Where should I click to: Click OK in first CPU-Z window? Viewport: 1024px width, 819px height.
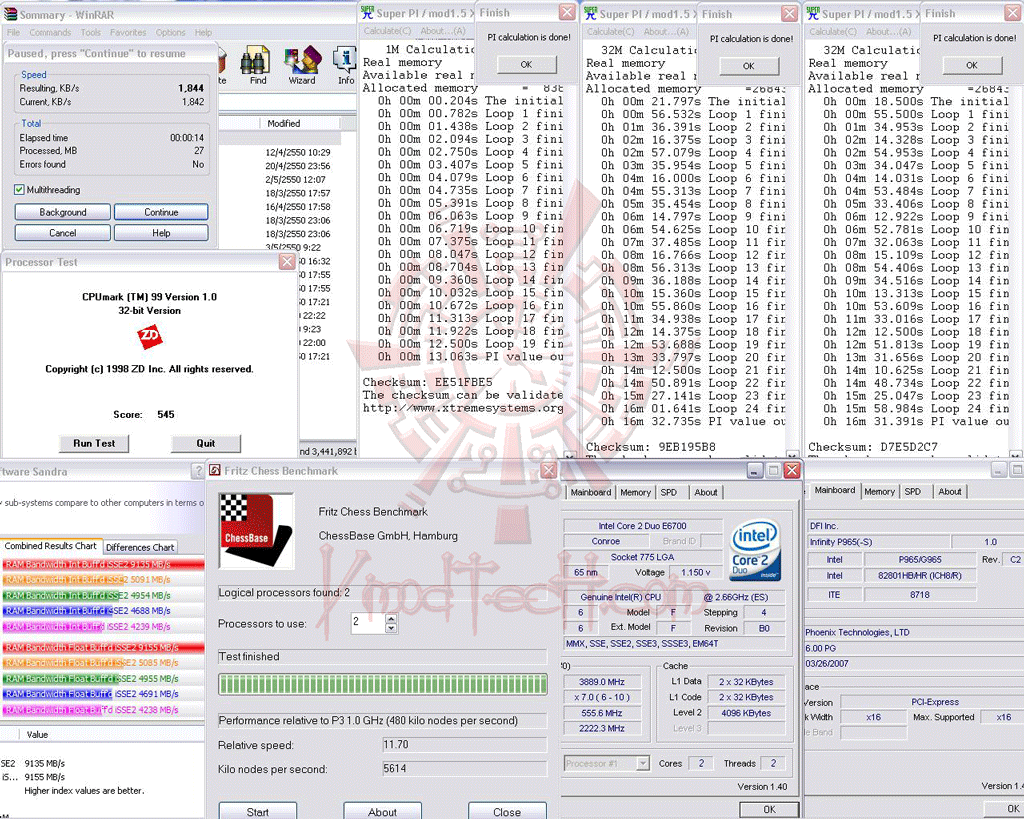tap(769, 809)
